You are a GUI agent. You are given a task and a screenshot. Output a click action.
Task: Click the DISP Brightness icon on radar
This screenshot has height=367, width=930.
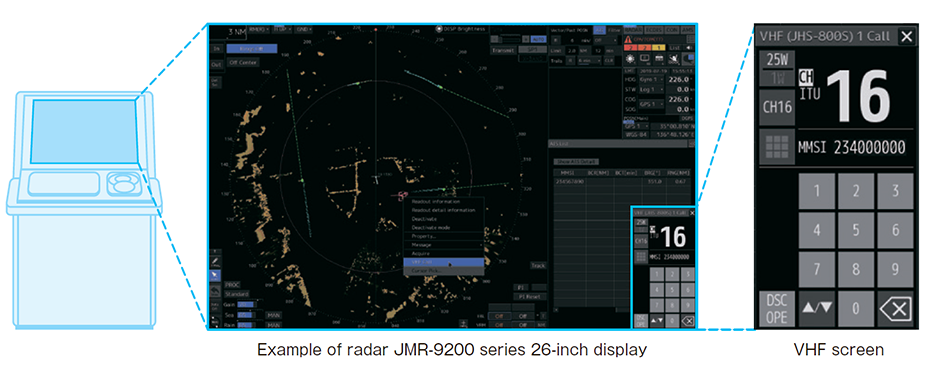point(439,28)
